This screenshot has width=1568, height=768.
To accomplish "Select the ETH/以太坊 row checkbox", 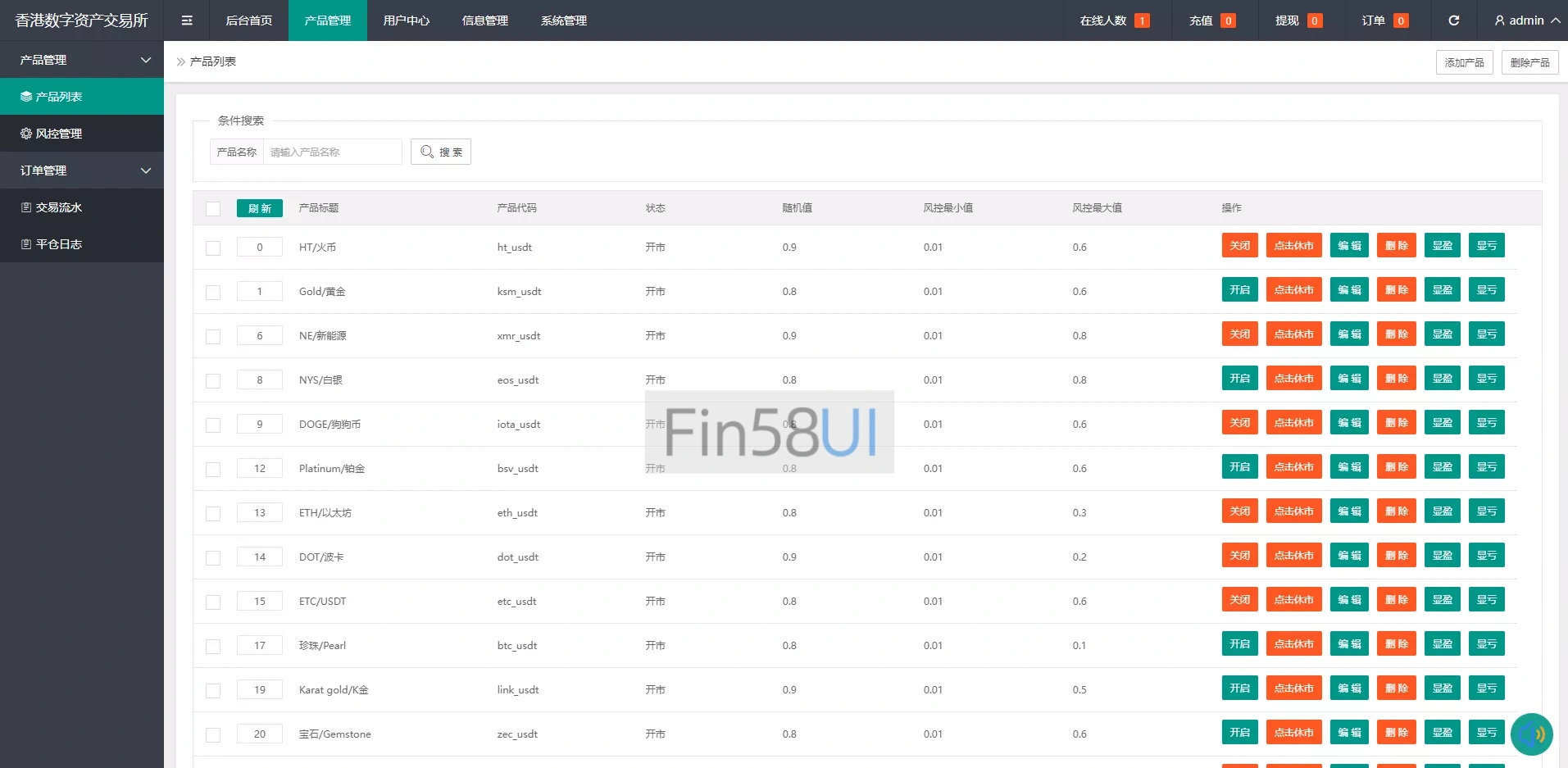I will [x=213, y=514].
